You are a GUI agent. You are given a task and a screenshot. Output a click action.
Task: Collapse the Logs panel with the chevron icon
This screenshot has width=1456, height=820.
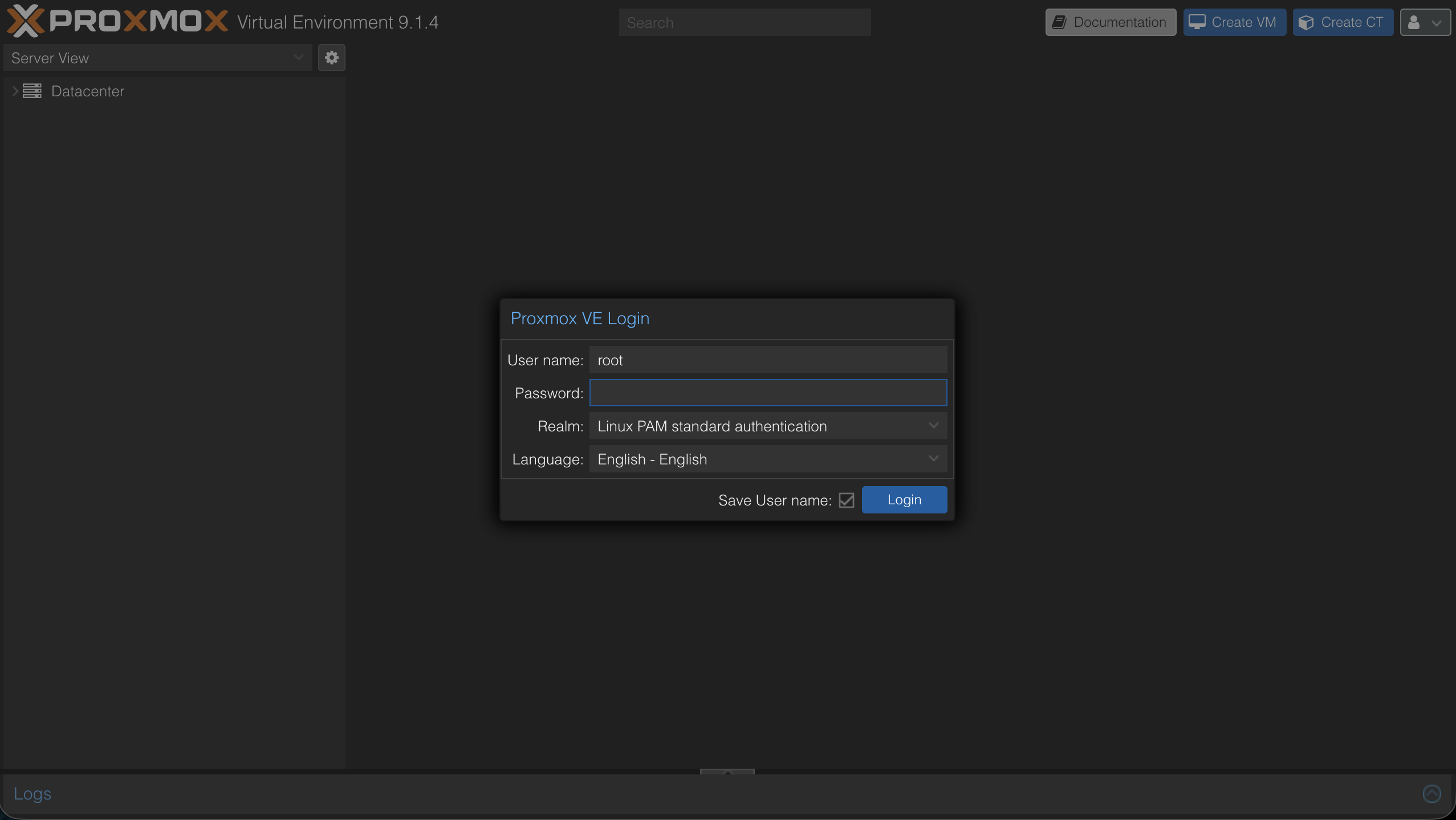coord(1432,793)
